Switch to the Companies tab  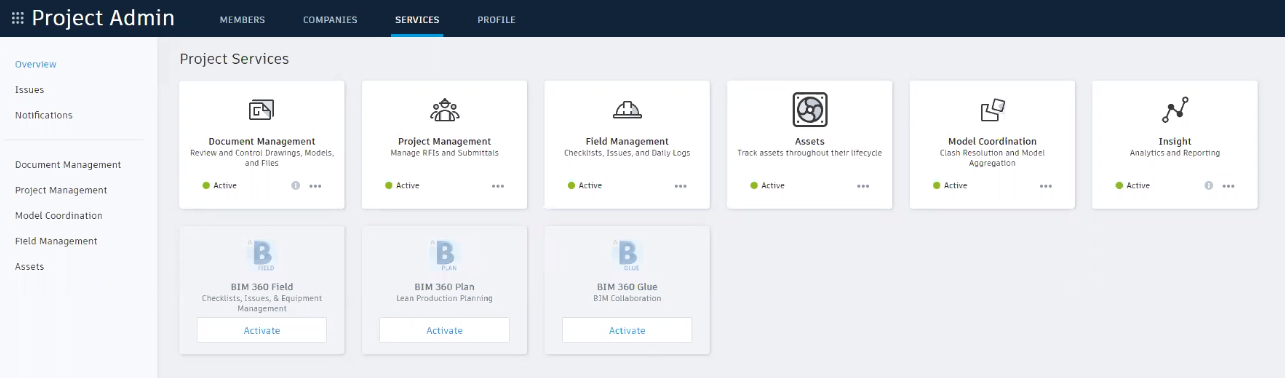[x=330, y=19]
